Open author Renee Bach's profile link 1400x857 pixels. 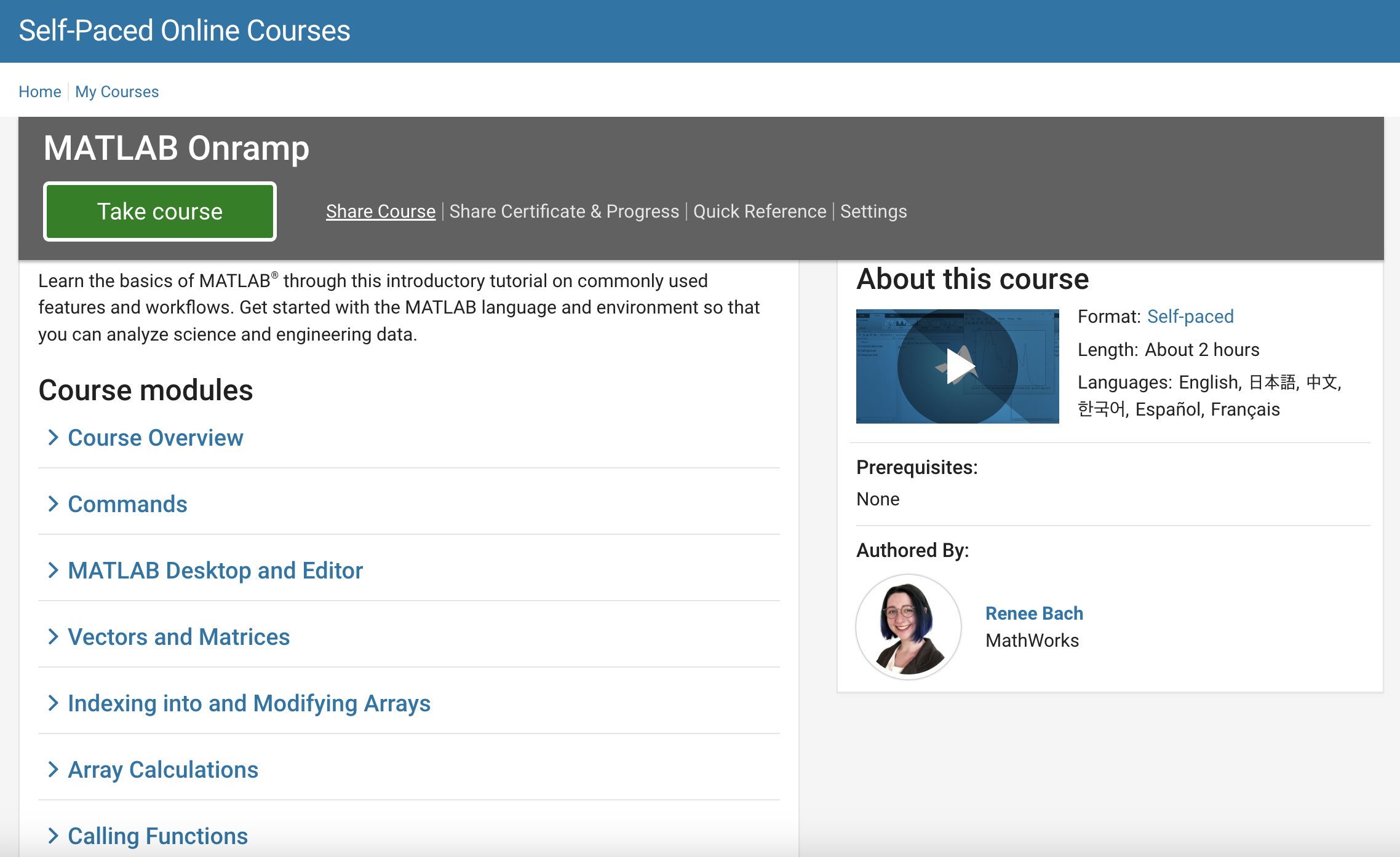pyautogui.click(x=1034, y=614)
